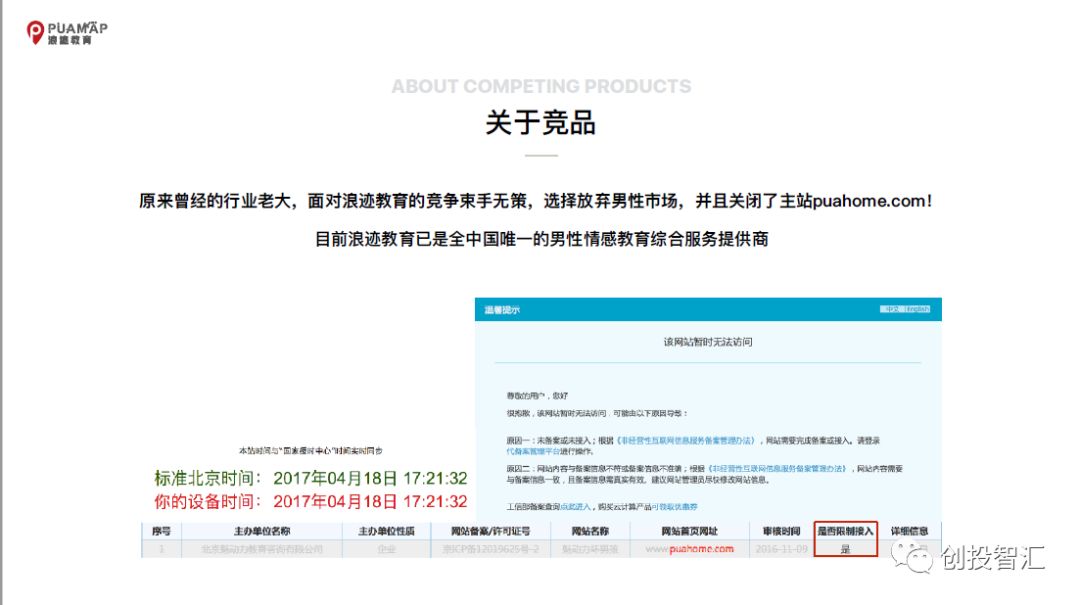
Task: Click the www.puahome.com address in the table
Action: click(689, 549)
